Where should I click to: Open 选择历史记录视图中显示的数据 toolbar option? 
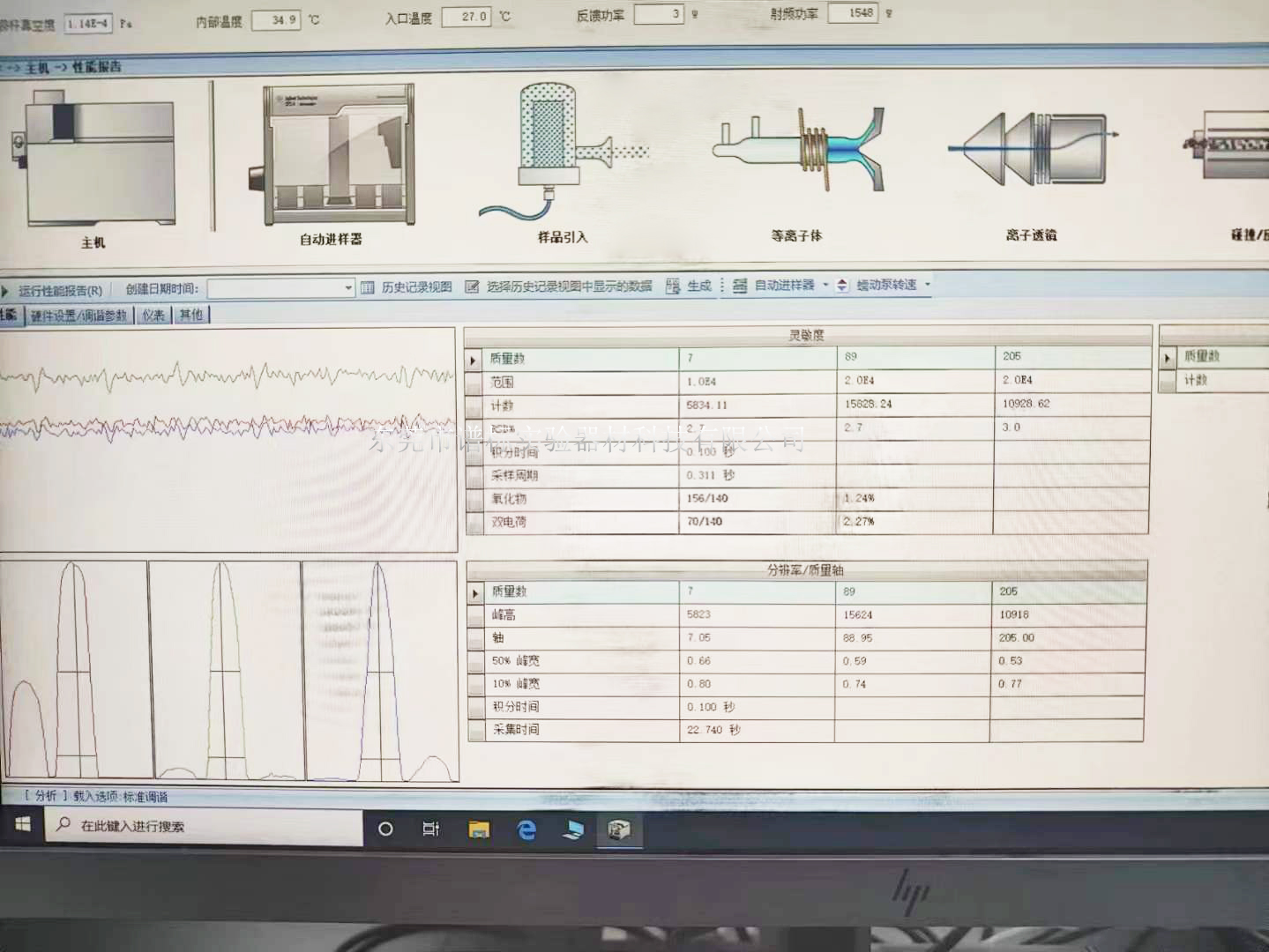pos(473,287)
